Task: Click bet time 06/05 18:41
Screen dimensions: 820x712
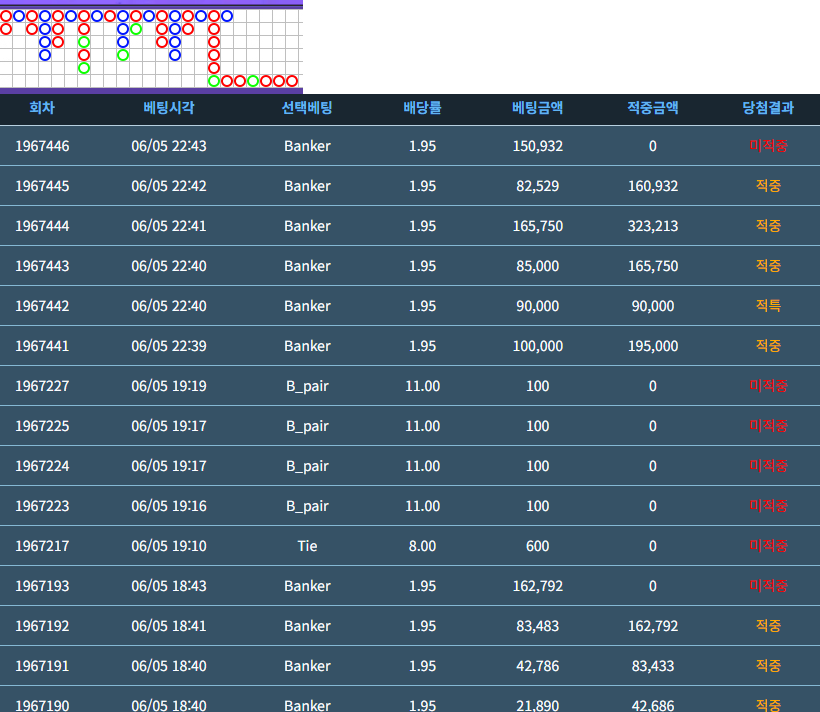Action: [x=169, y=626]
